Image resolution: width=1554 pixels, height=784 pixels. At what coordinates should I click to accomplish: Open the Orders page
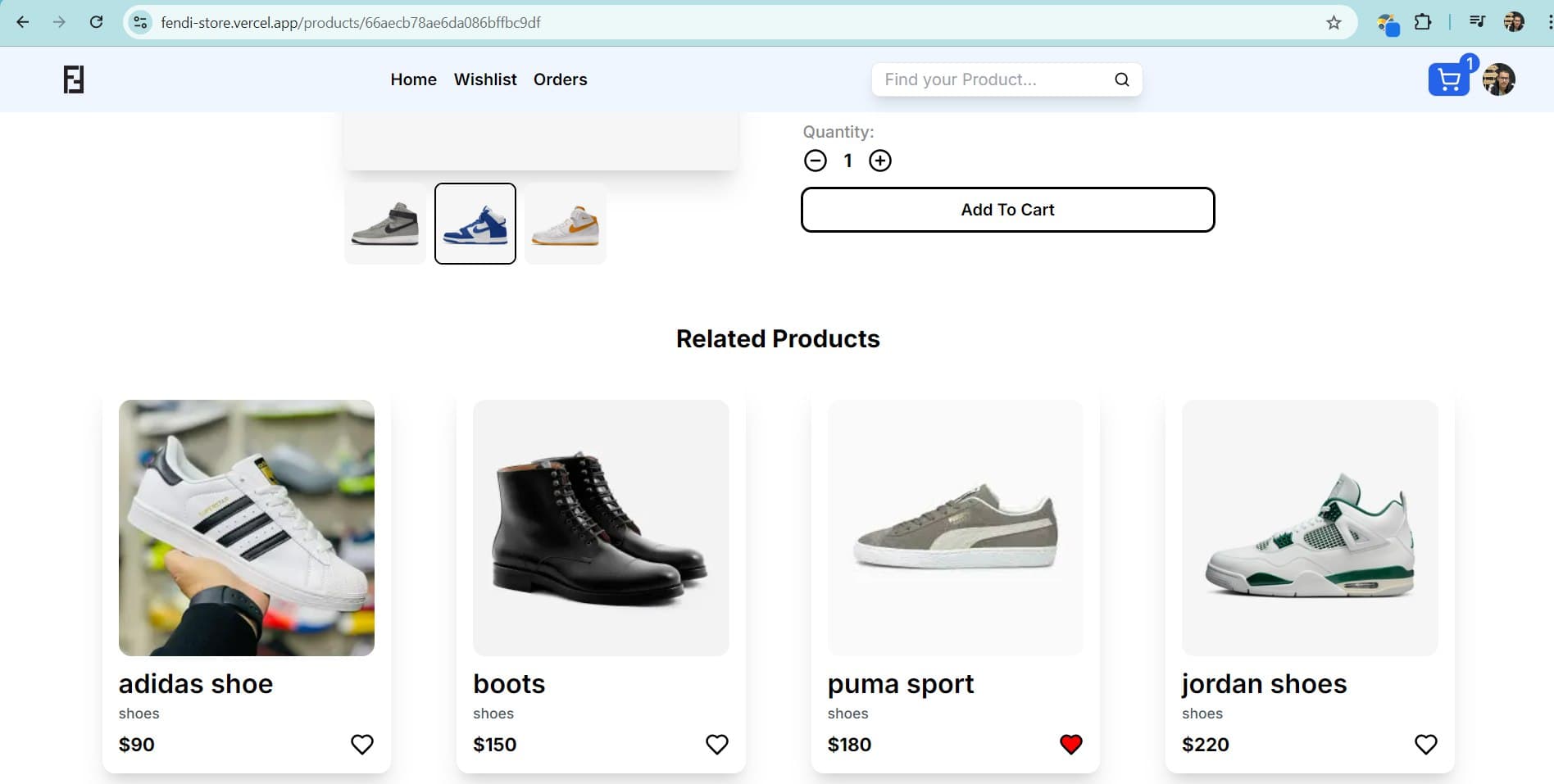coord(560,79)
